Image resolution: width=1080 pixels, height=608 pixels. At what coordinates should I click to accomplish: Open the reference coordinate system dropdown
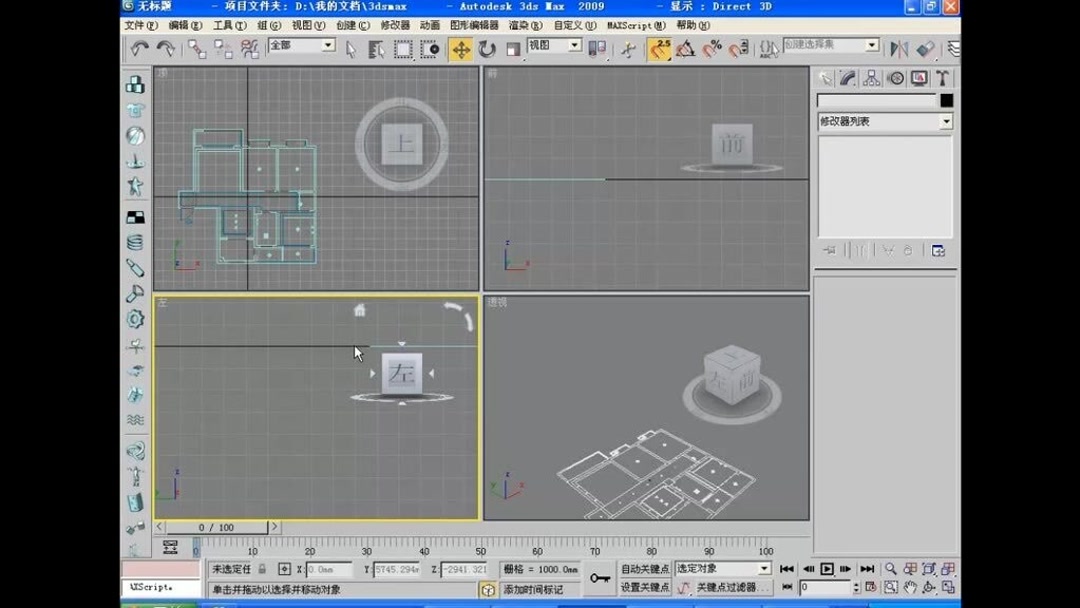click(555, 47)
